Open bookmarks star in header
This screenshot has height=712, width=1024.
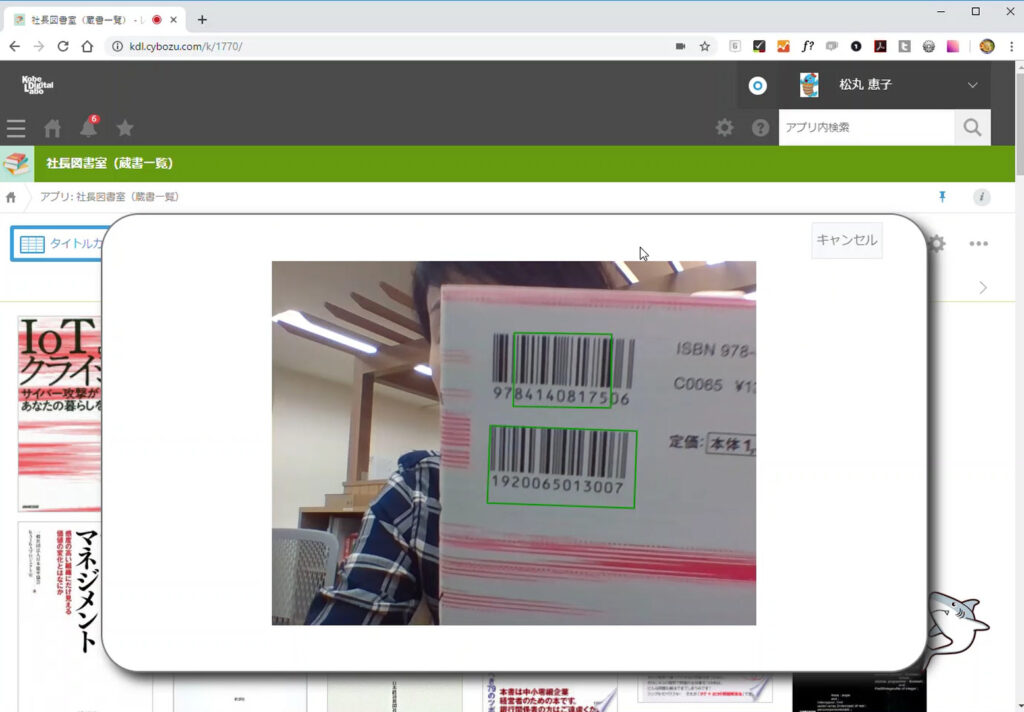(125, 128)
